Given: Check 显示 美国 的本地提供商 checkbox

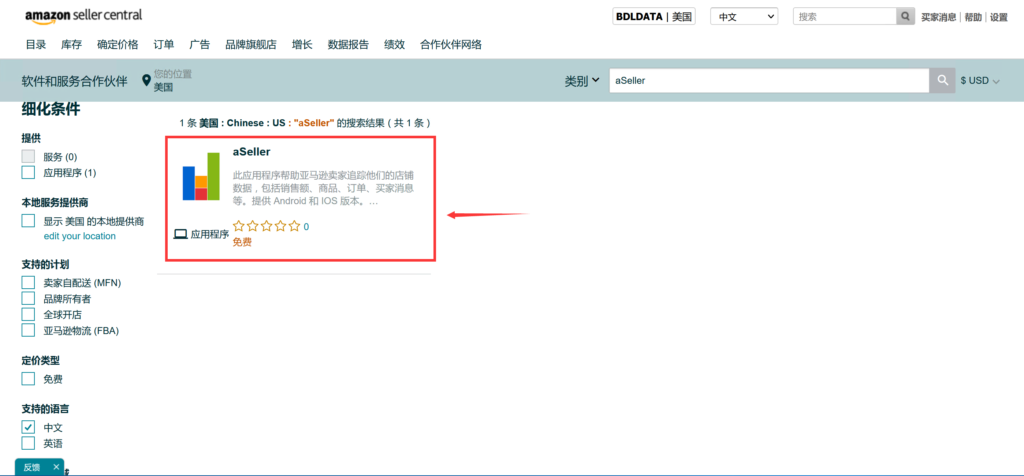Looking at the screenshot, I should [x=28, y=221].
